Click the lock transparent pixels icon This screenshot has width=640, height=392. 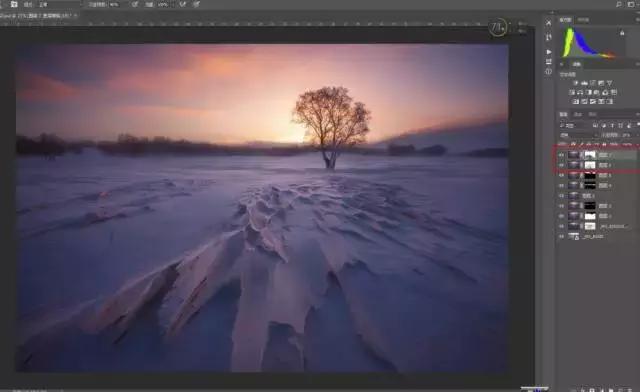click(x=573, y=144)
